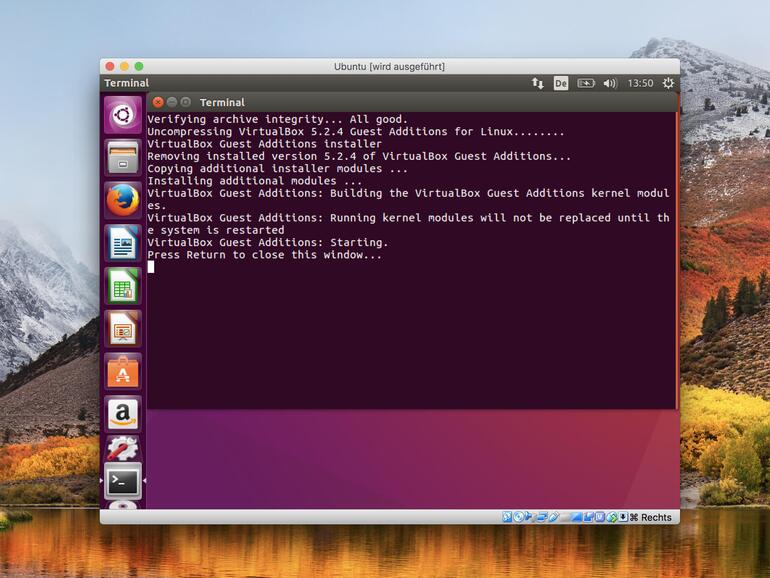Open the battery indicator menu
This screenshot has width=770, height=578.
(586, 83)
